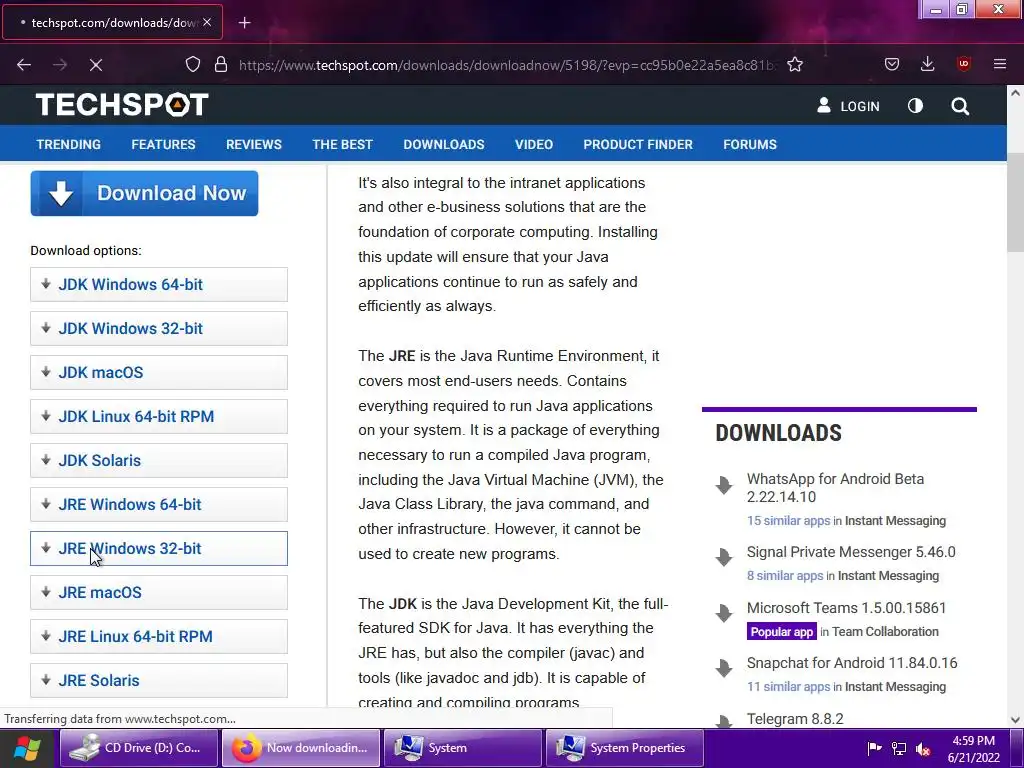This screenshot has height=768, width=1024.
Task: Choose JDK Windows 32-bit download option
Action: 159,328
